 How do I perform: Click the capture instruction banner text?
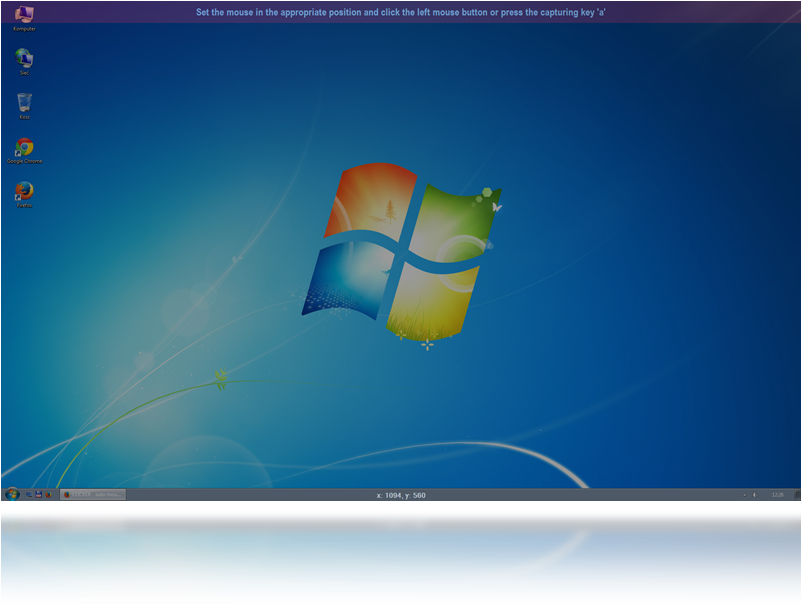point(400,12)
